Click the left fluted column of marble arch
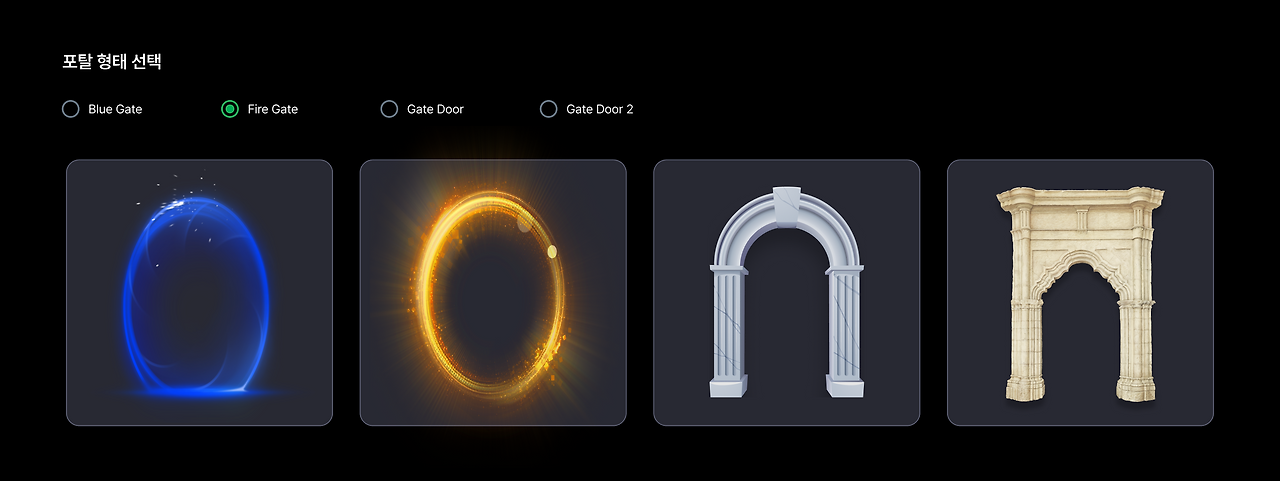Screen dimensions: 1280x481 (x=728, y=330)
